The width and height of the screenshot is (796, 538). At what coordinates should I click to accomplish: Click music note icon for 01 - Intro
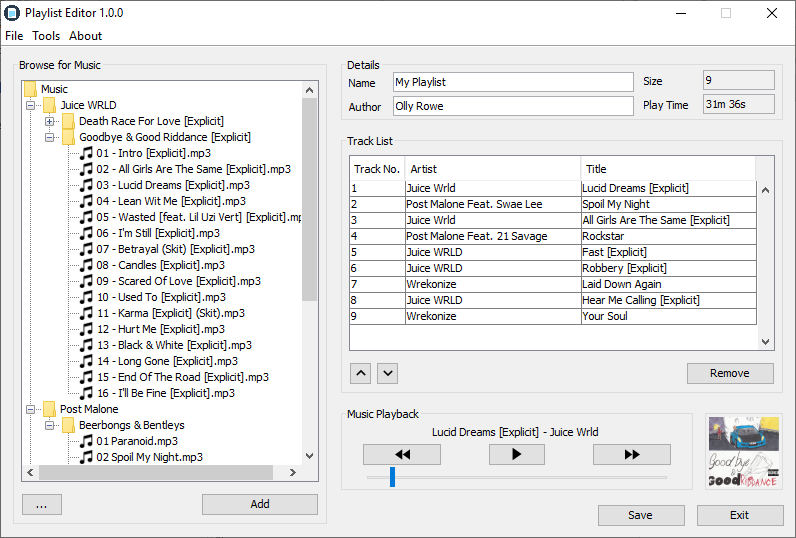87,153
